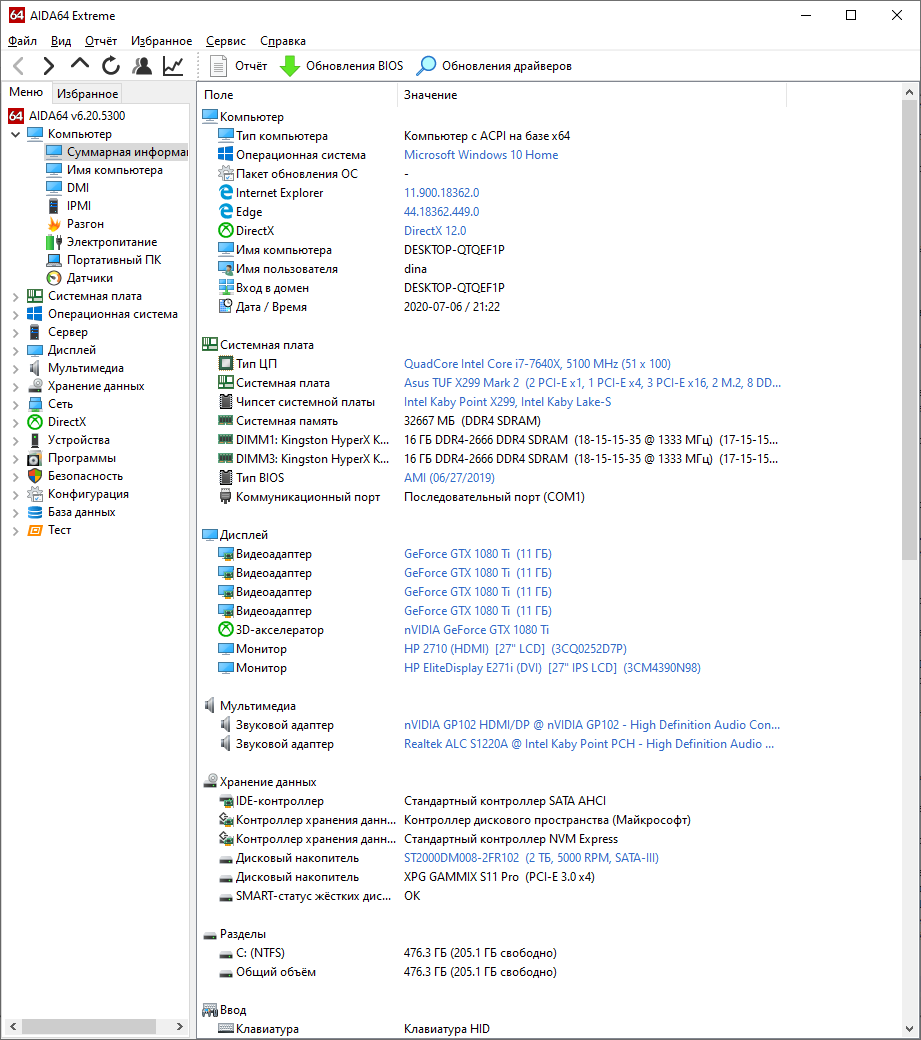Image resolution: width=921 pixels, height=1040 pixels.
Task: Expand the DirectX tree node
Action: pyautogui.click(x=15, y=422)
